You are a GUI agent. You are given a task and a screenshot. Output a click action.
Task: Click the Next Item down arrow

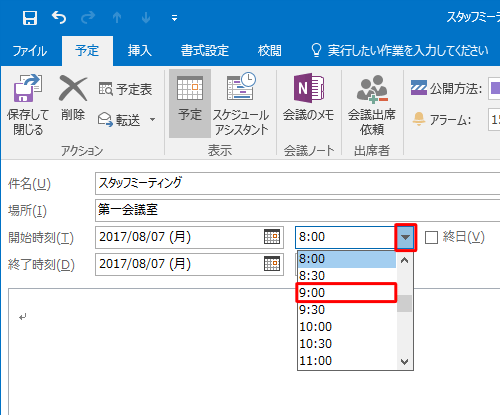[x=146, y=17]
